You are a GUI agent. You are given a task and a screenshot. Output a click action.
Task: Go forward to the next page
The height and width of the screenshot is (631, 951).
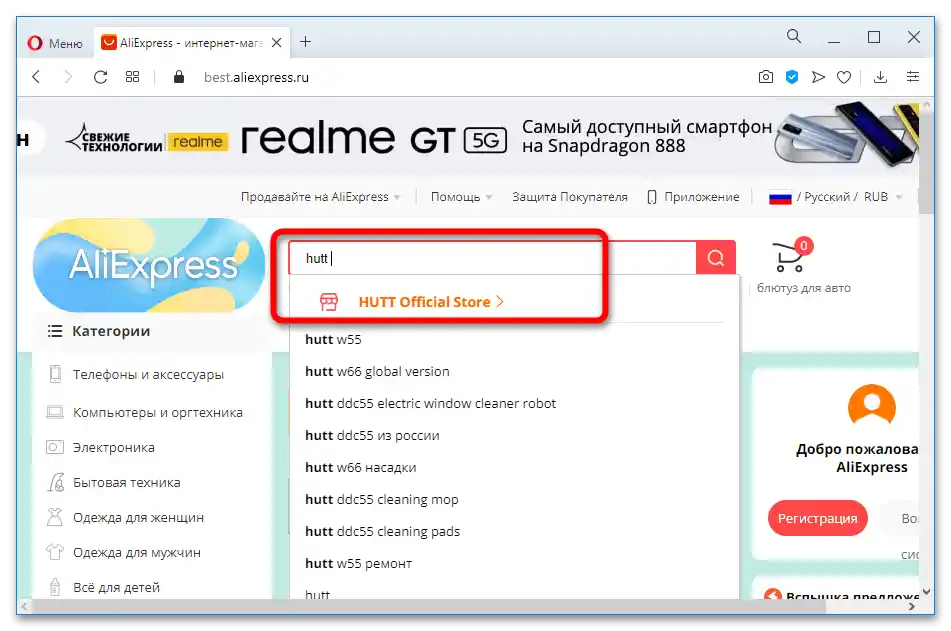[68, 77]
